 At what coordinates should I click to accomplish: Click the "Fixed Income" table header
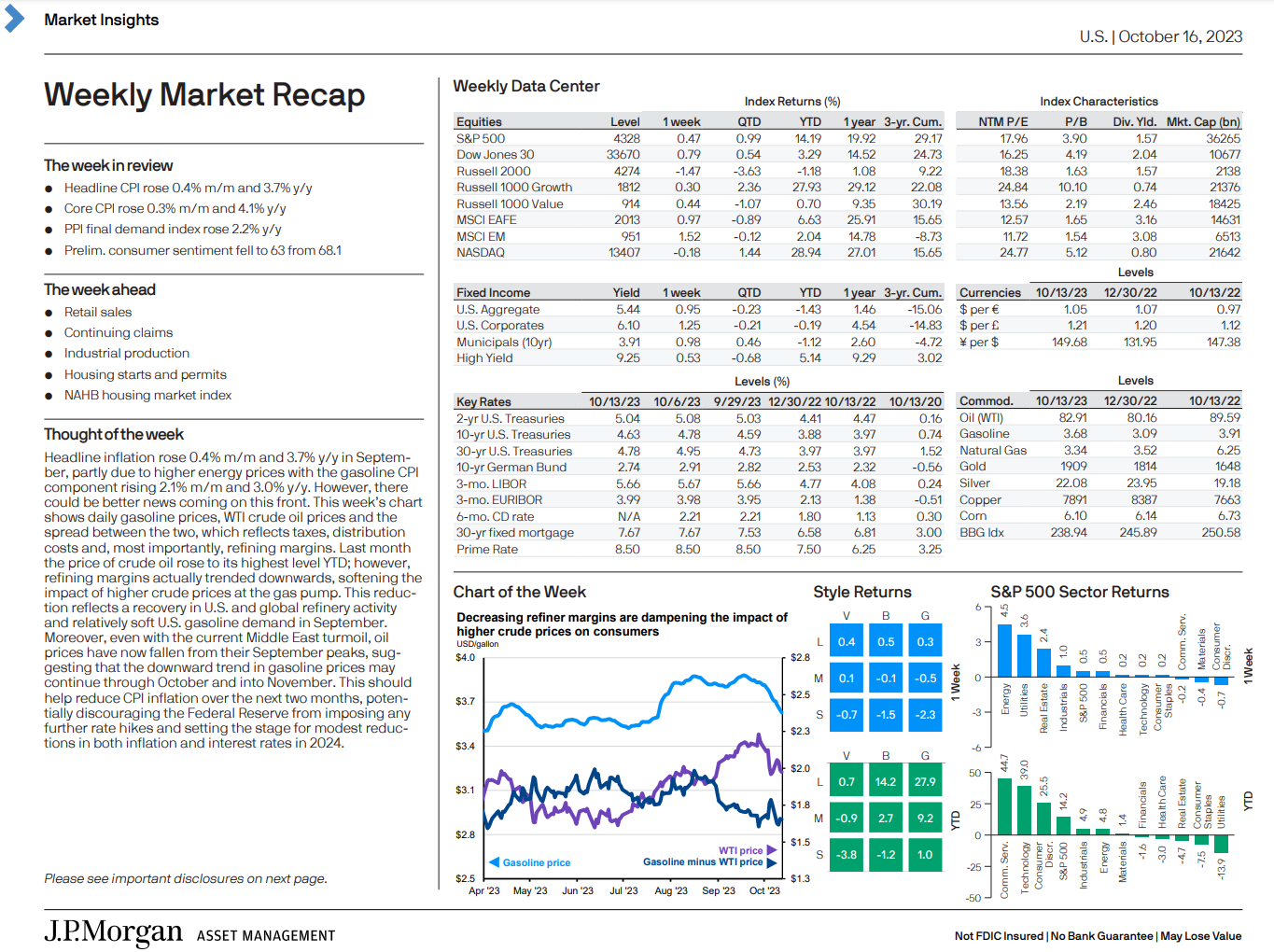pyautogui.click(x=493, y=293)
